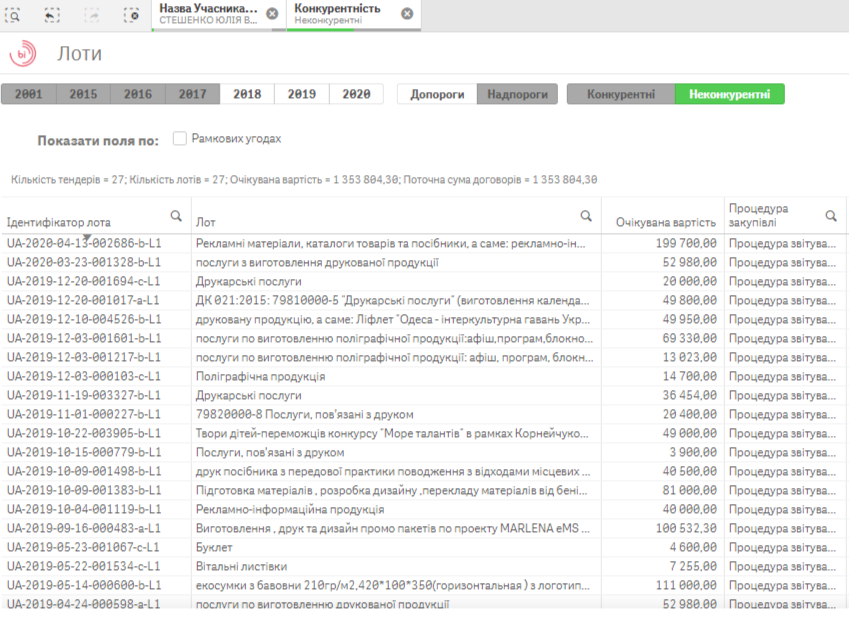Select Конкурентні filter button
849x617 pixels.
[x=621, y=94]
